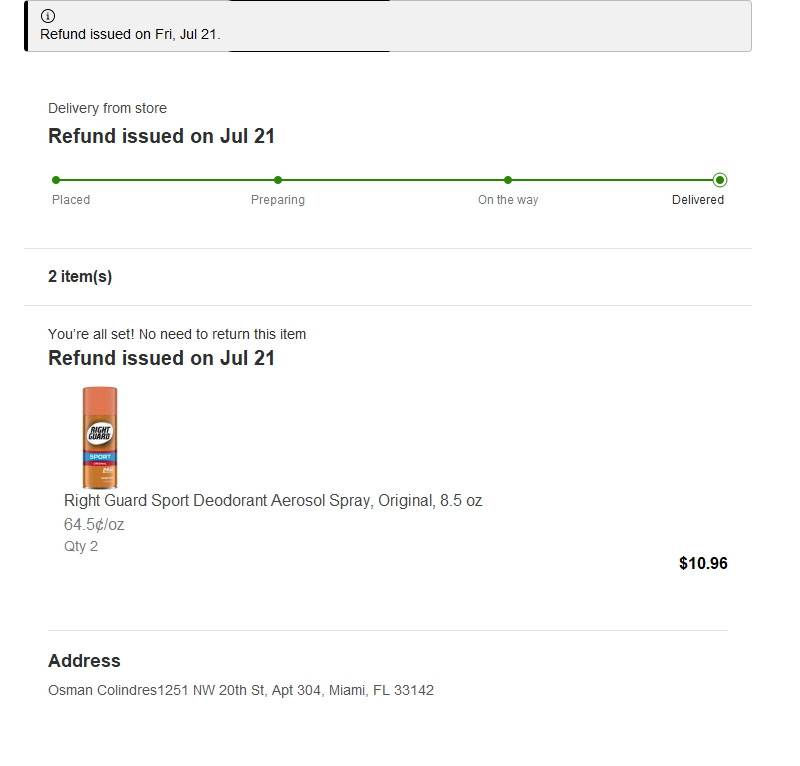
Task: Click the "Placed" status label
Action: tap(71, 200)
